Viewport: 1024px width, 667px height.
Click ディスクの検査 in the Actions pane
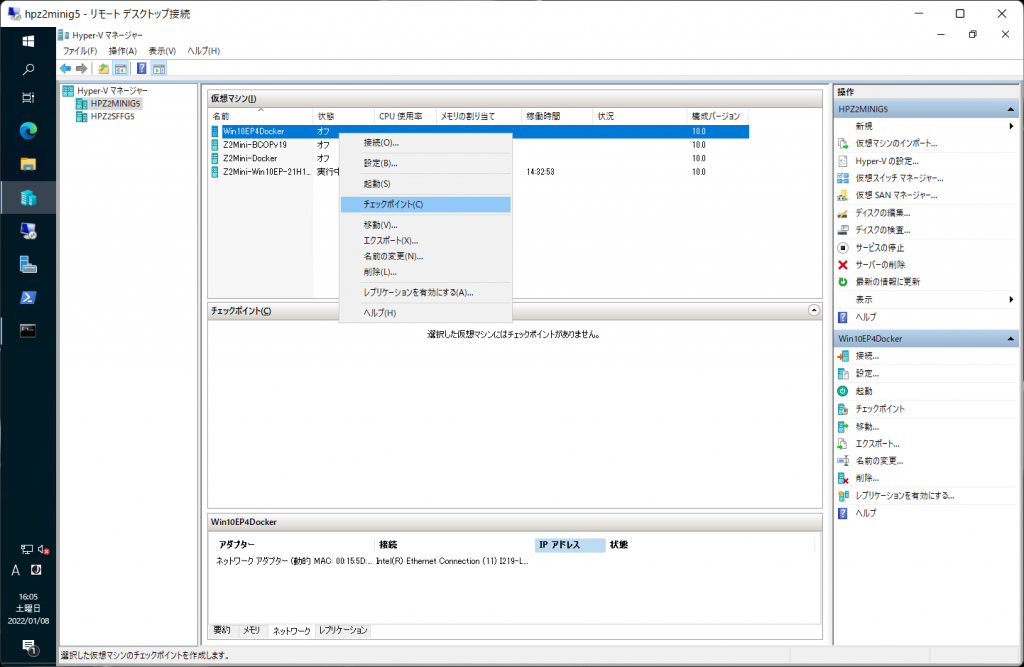point(883,230)
